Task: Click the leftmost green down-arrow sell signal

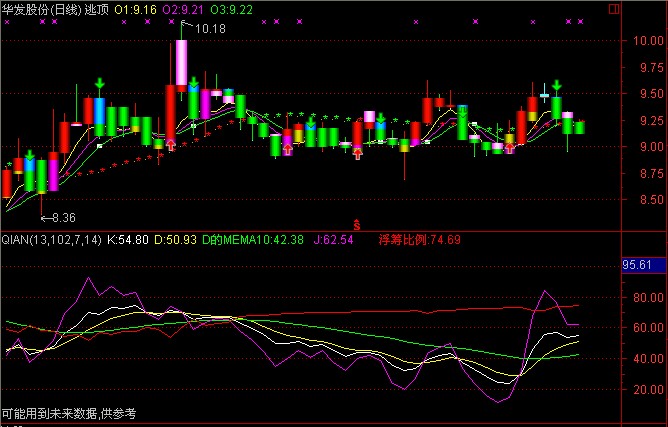Action: coord(30,156)
